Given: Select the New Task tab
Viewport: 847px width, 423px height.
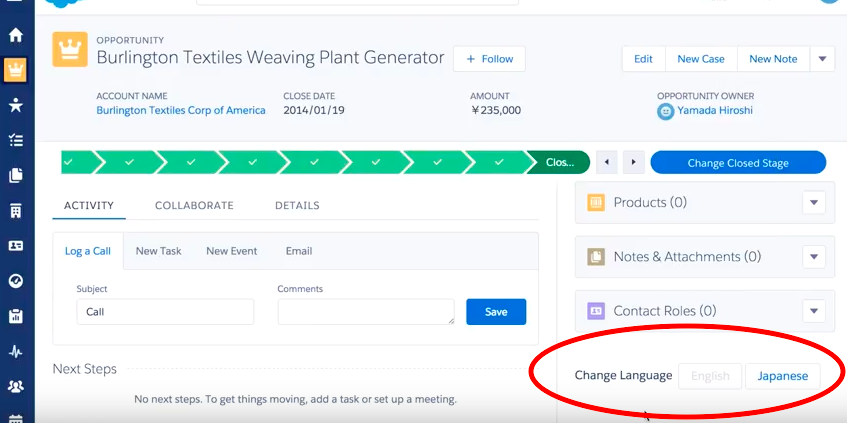Looking at the screenshot, I should pyautogui.click(x=158, y=251).
